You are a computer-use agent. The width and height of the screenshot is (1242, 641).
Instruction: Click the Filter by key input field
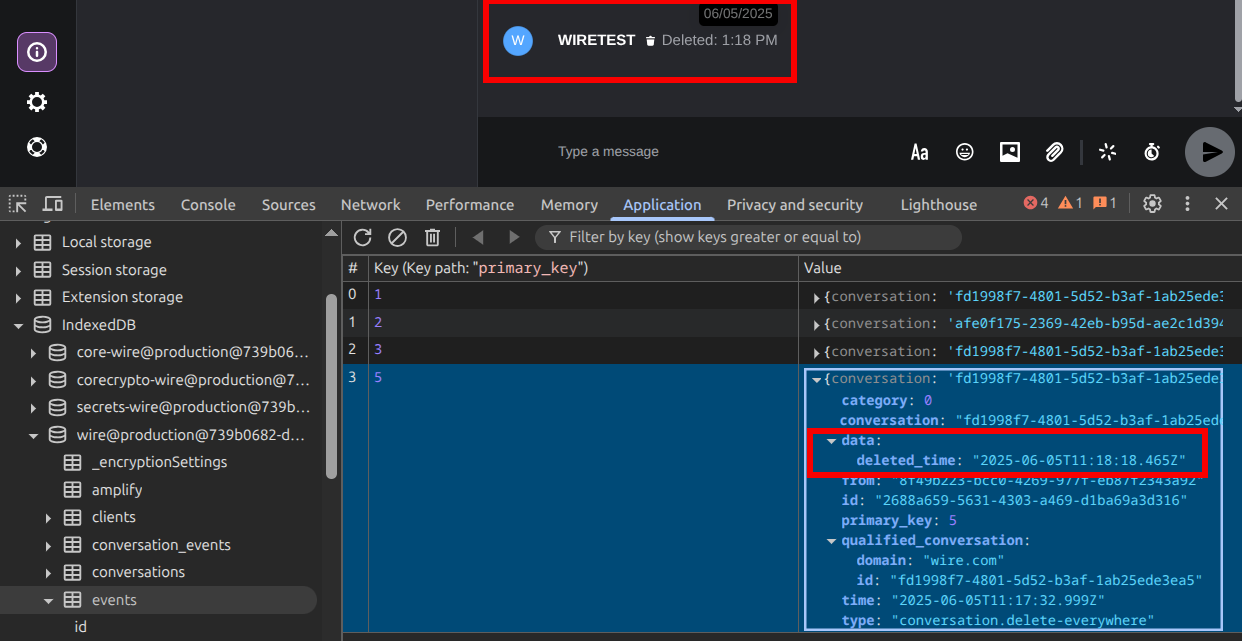(x=750, y=237)
